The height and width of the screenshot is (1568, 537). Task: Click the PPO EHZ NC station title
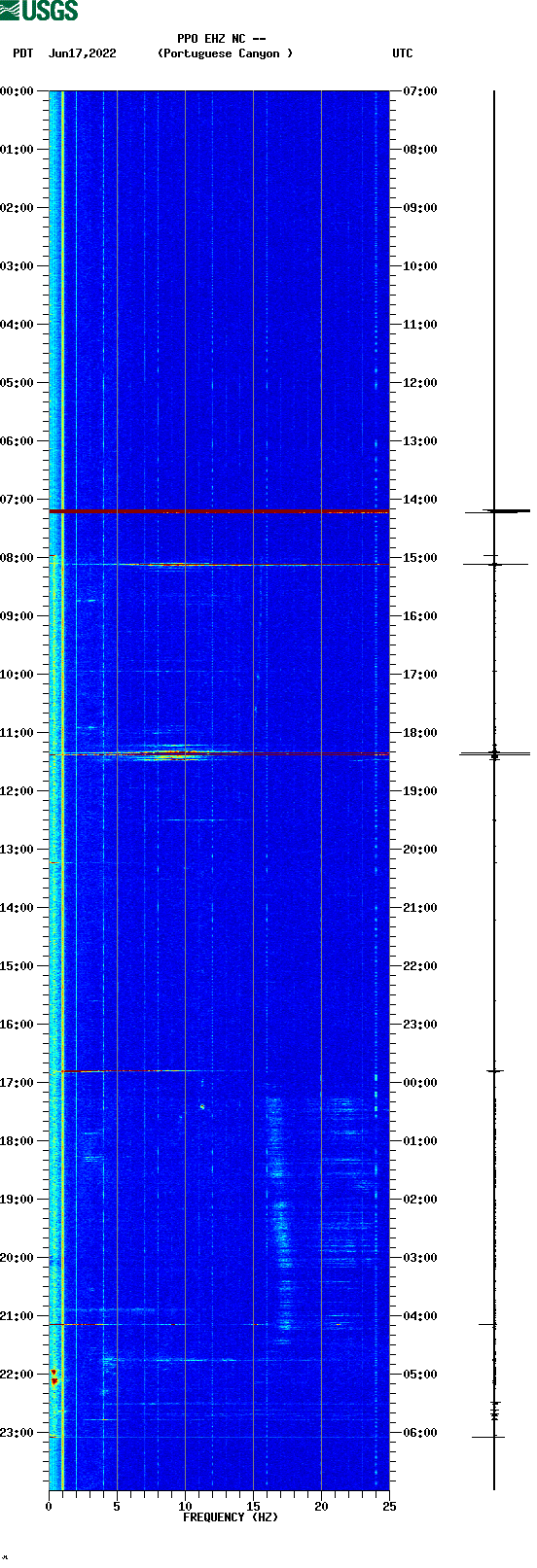tap(222, 39)
